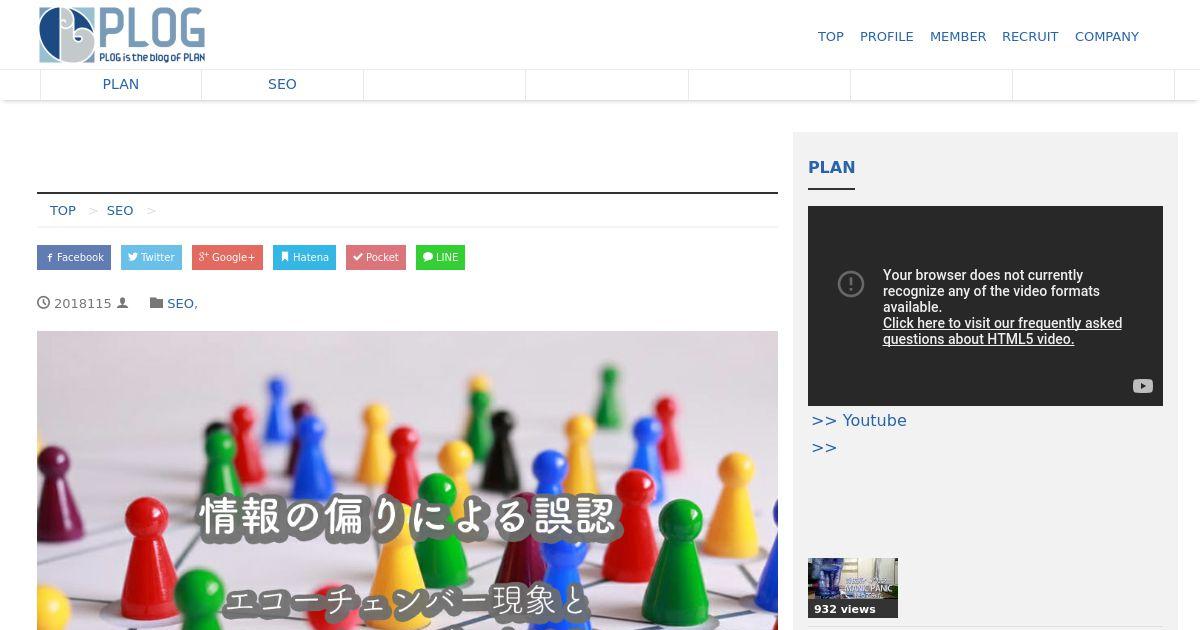Save the article to Pocket
The image size is (1200, 630).
point(376,257)
